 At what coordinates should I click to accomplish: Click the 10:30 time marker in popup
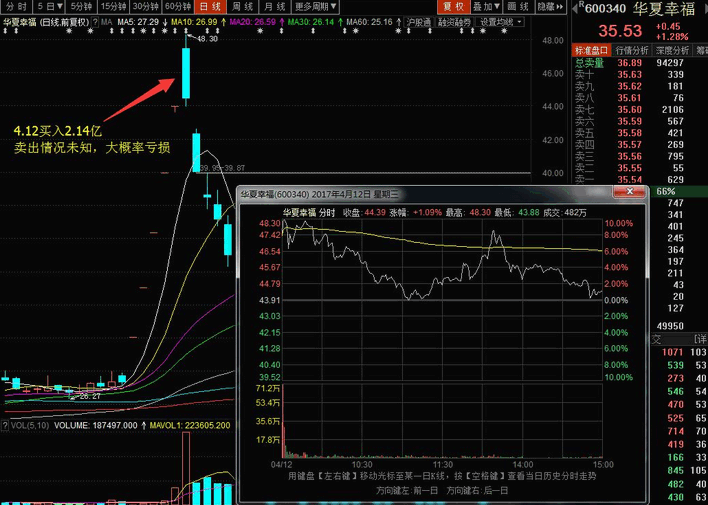tap(362, 464)
